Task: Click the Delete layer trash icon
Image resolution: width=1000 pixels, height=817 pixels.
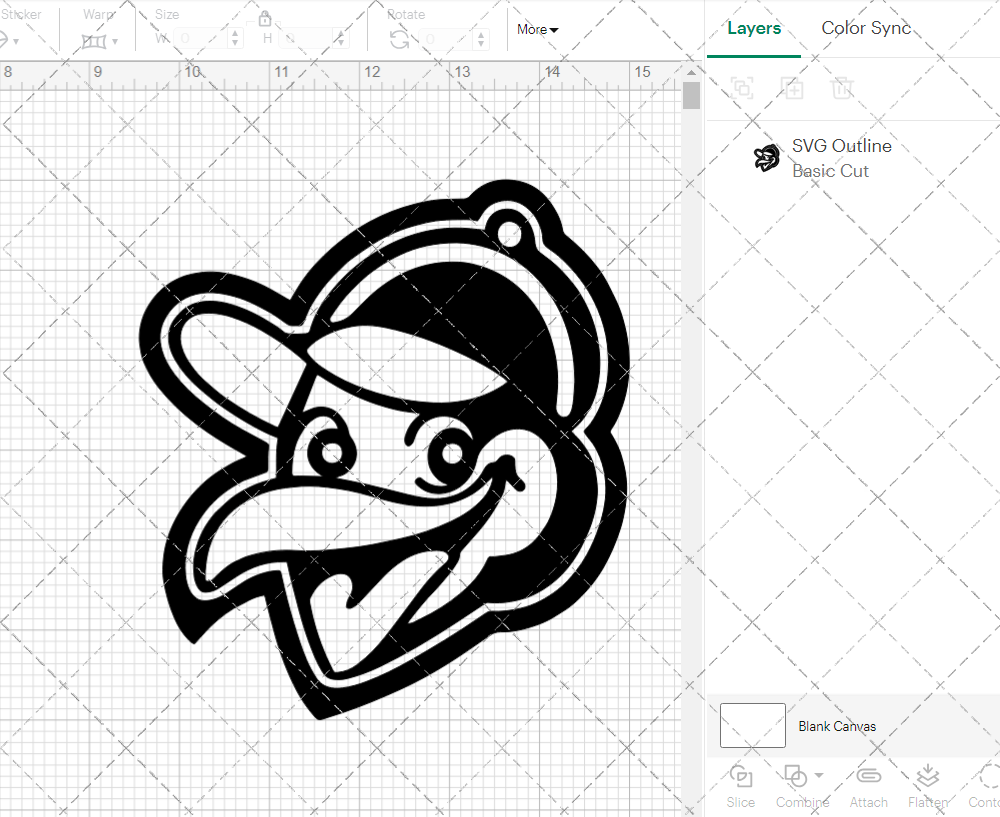Action: pos(843,88)
